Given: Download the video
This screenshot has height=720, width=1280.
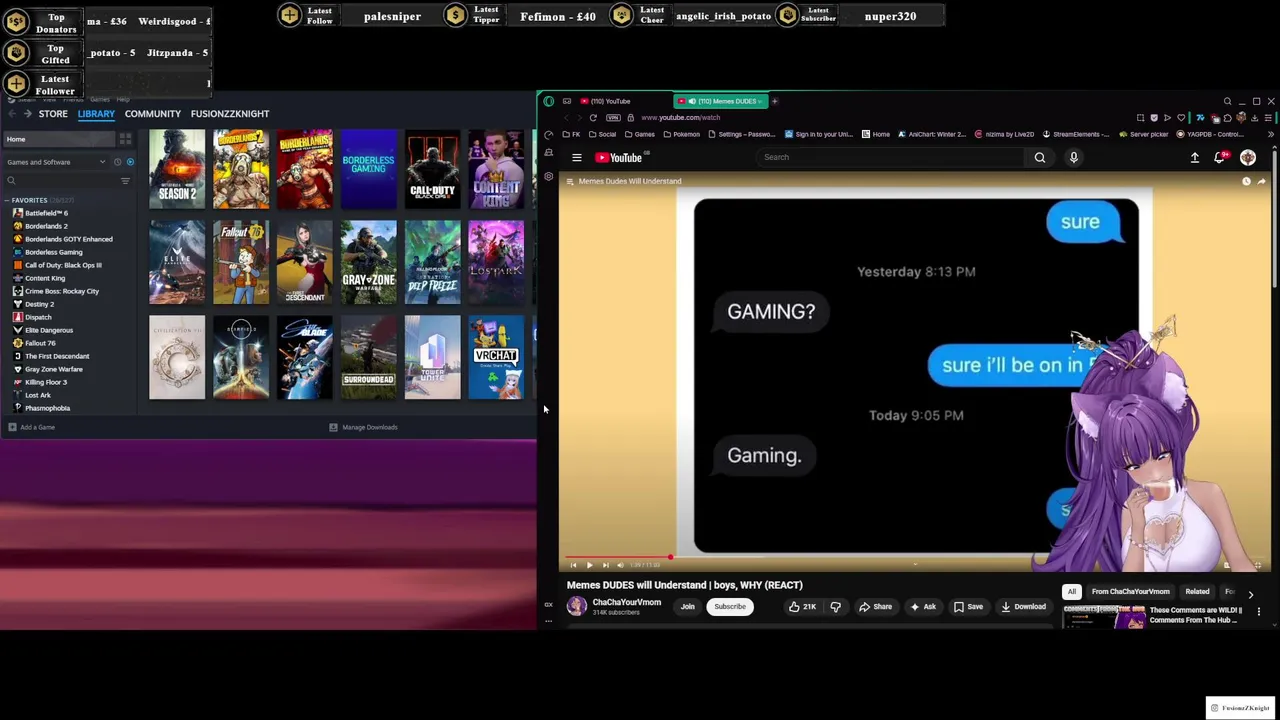Looking at the screenshot, I should [1023, 607].
